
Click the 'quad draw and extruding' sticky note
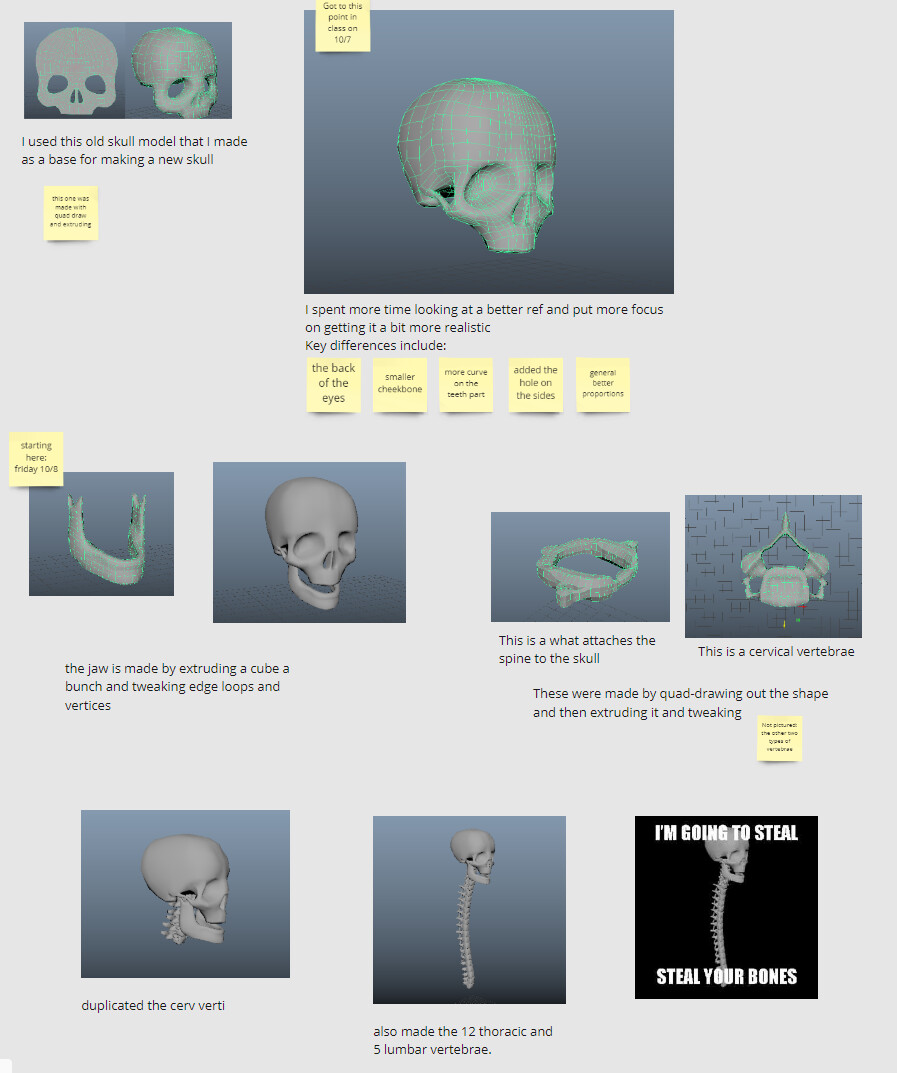[71, 211]
